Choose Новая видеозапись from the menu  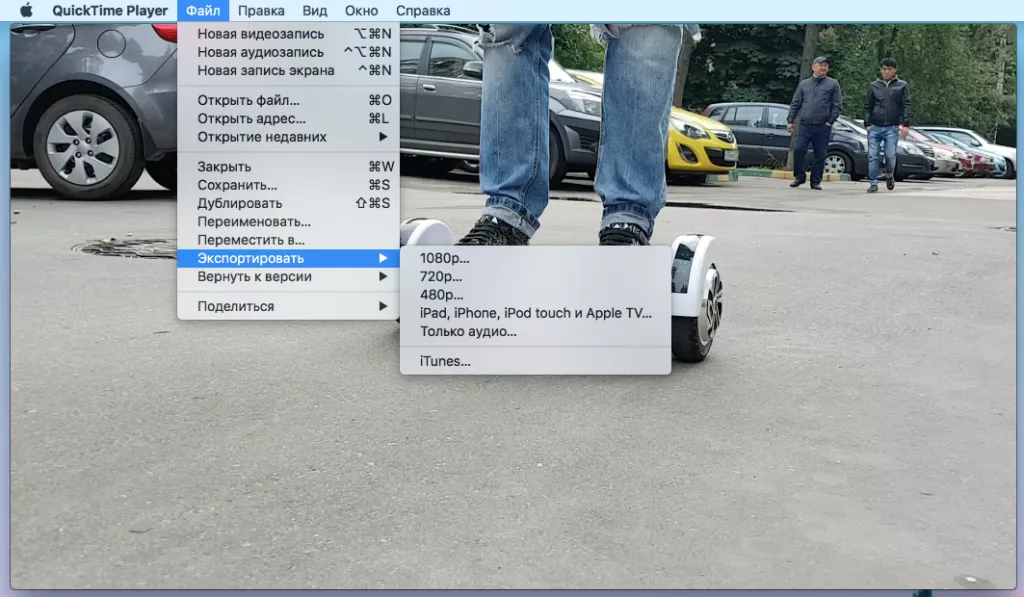pyautogui.click(x=260, y=34)
